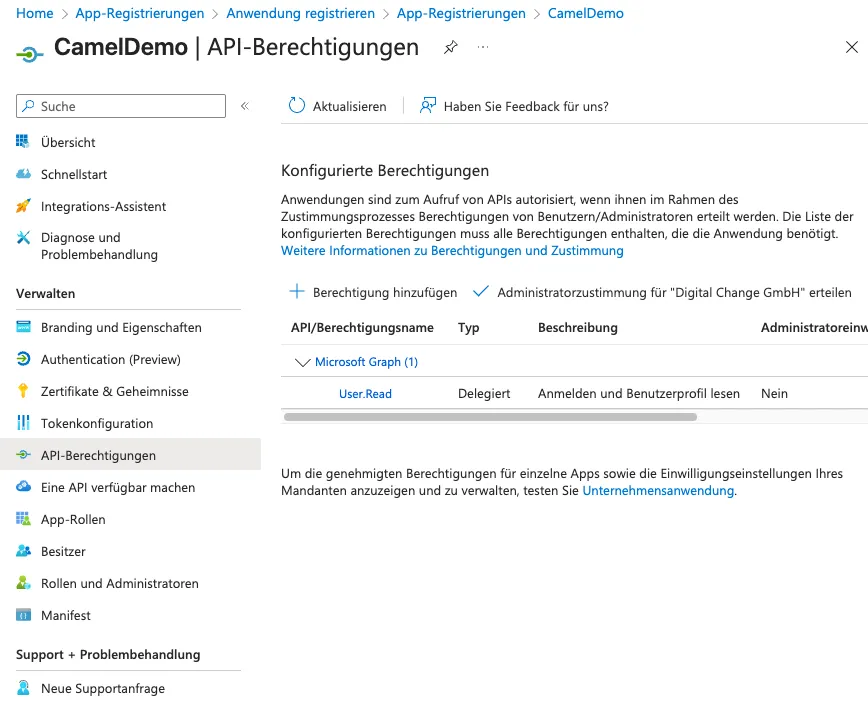This screenshot has width=868, height=707.
Task: Open Authentication (Preview)
Action: (111, 359)
